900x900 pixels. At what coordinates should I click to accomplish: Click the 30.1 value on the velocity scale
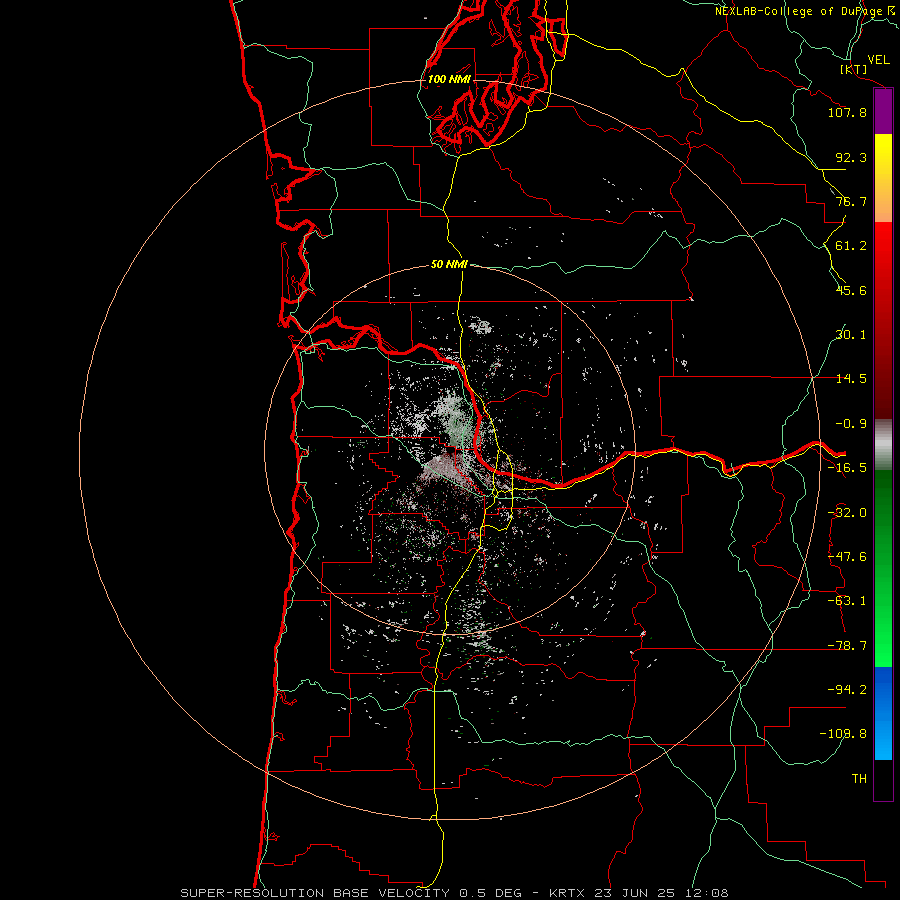point(851,335)
